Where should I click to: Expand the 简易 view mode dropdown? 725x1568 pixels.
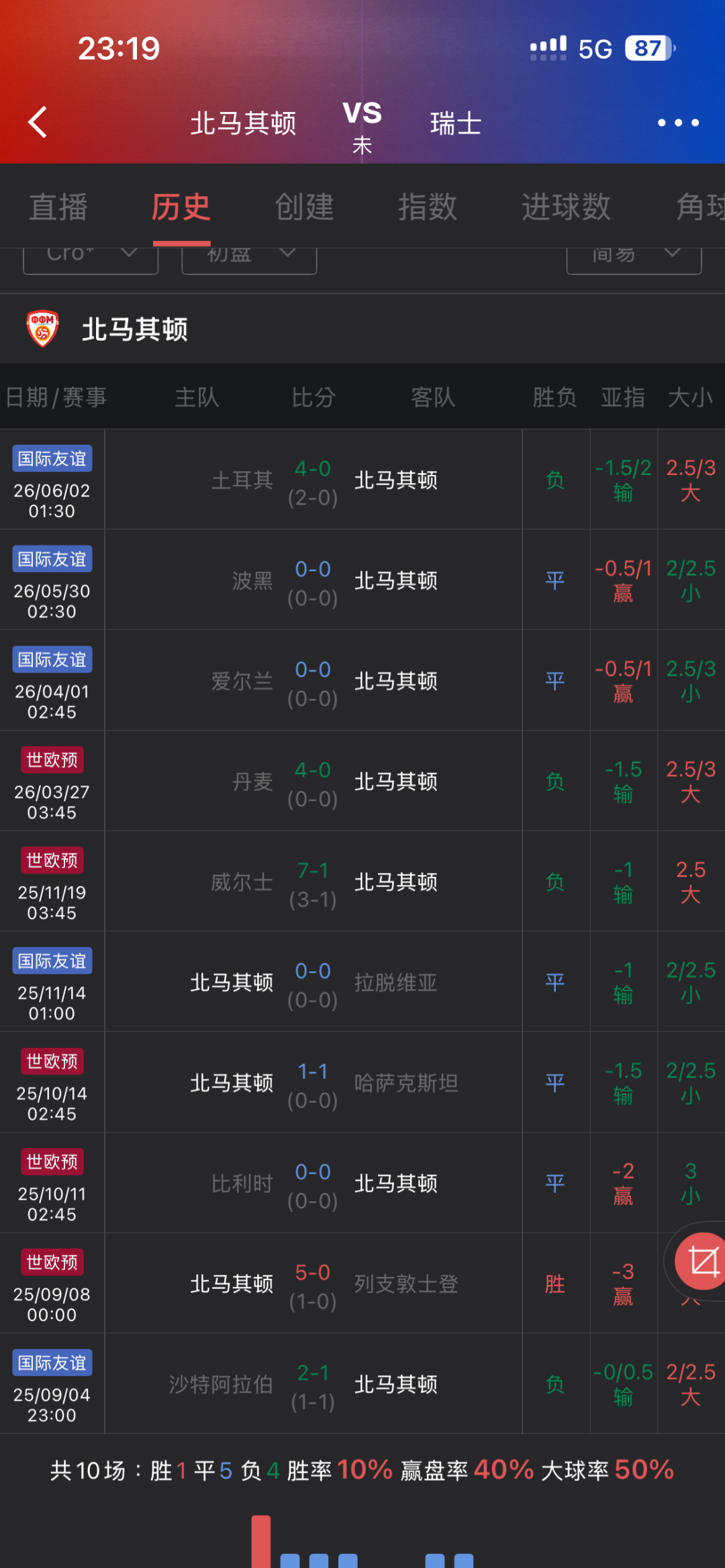click(x=634, y=258)
